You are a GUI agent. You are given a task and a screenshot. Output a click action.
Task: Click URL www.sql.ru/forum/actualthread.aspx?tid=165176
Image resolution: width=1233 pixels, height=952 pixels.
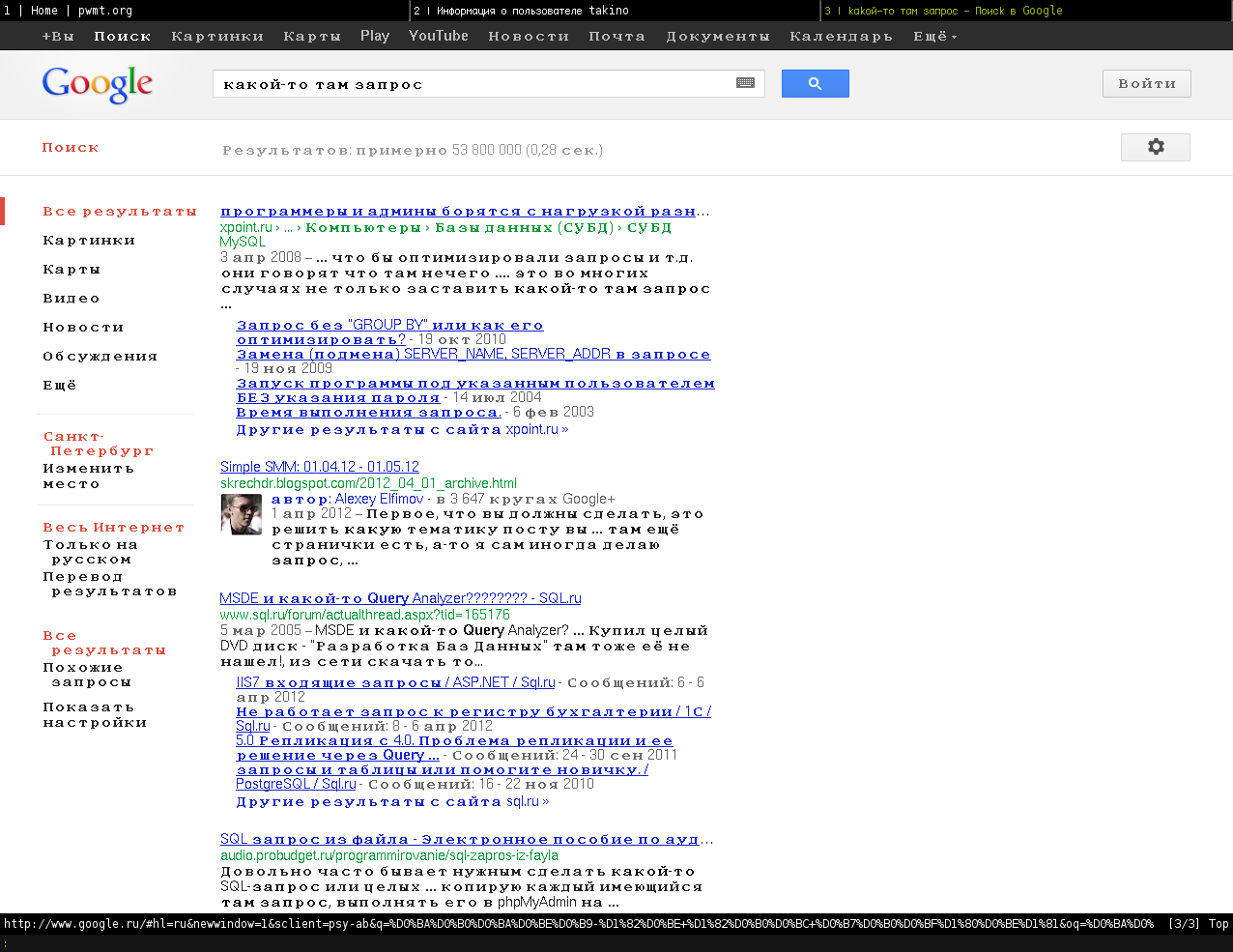point(365,615)
